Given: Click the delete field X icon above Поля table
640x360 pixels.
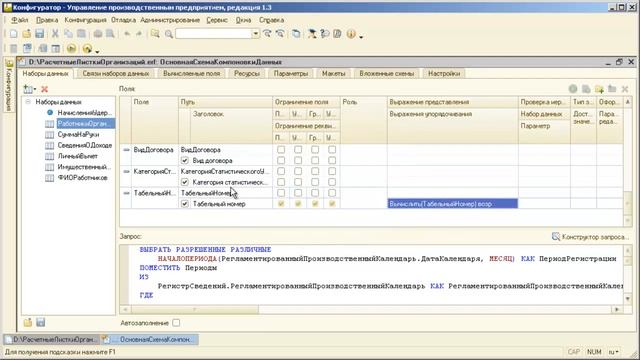Looking at the screenshot, I should [x=624, y=89].
